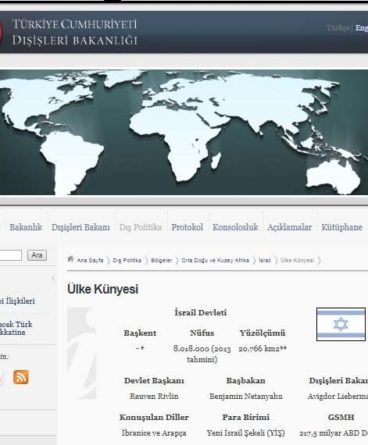Open the Konsolosluk menu item
The image size is (368, 445).
click(235, 227)
